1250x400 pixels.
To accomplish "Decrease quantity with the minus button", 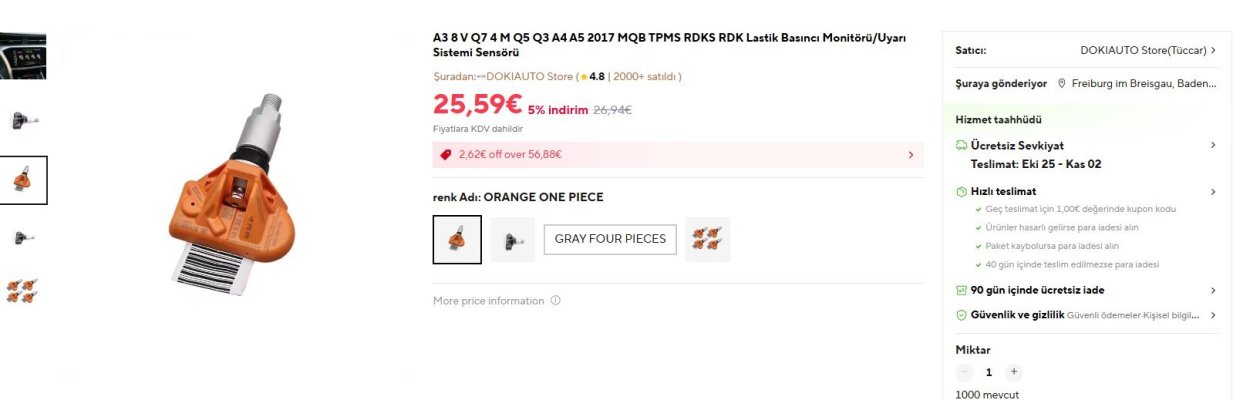I will click(x=965, y=372).
